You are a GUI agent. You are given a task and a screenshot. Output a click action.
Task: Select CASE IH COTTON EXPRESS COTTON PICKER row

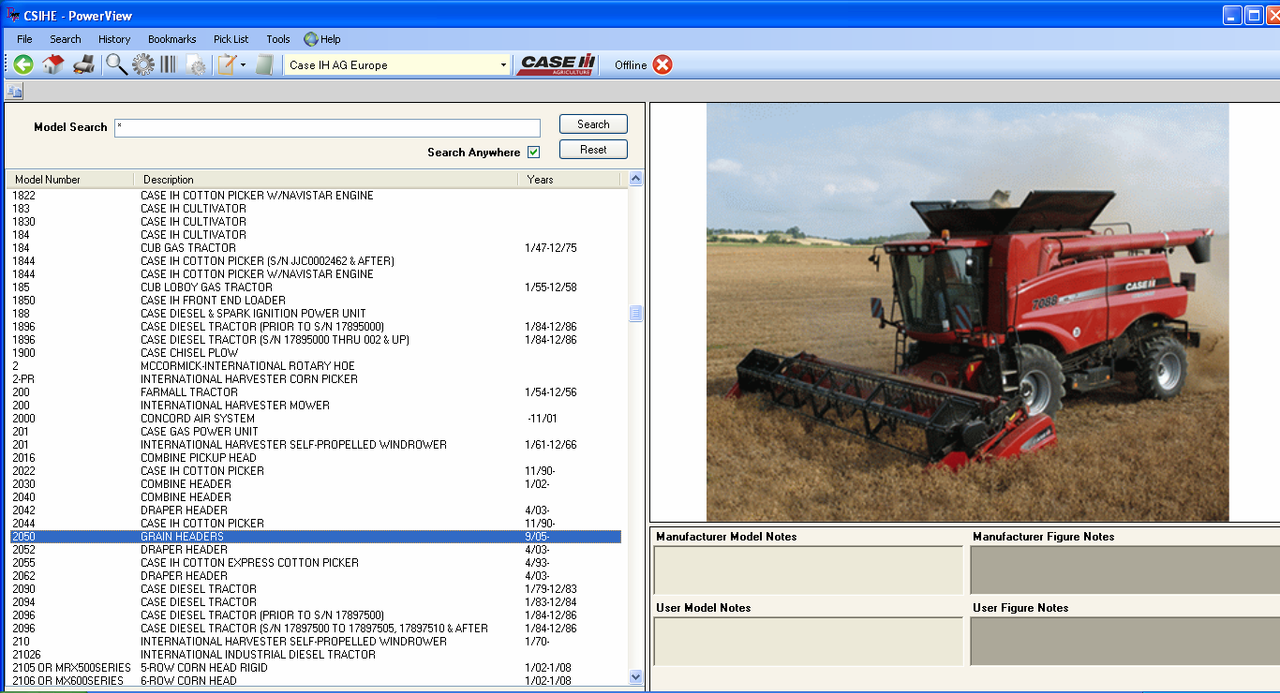[x=315, y=563]
